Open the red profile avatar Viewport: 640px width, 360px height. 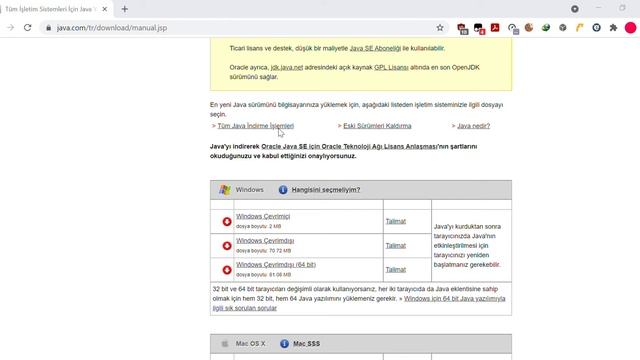pos(630,28)
